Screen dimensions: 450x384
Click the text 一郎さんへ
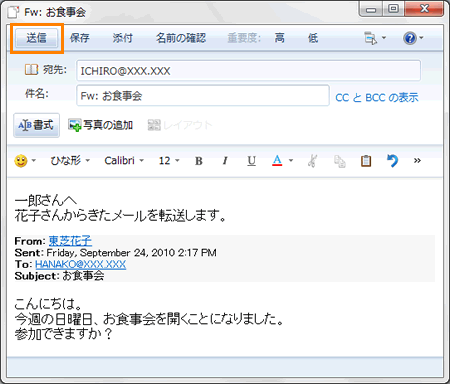pyautogui.click(x=46, y=200)
